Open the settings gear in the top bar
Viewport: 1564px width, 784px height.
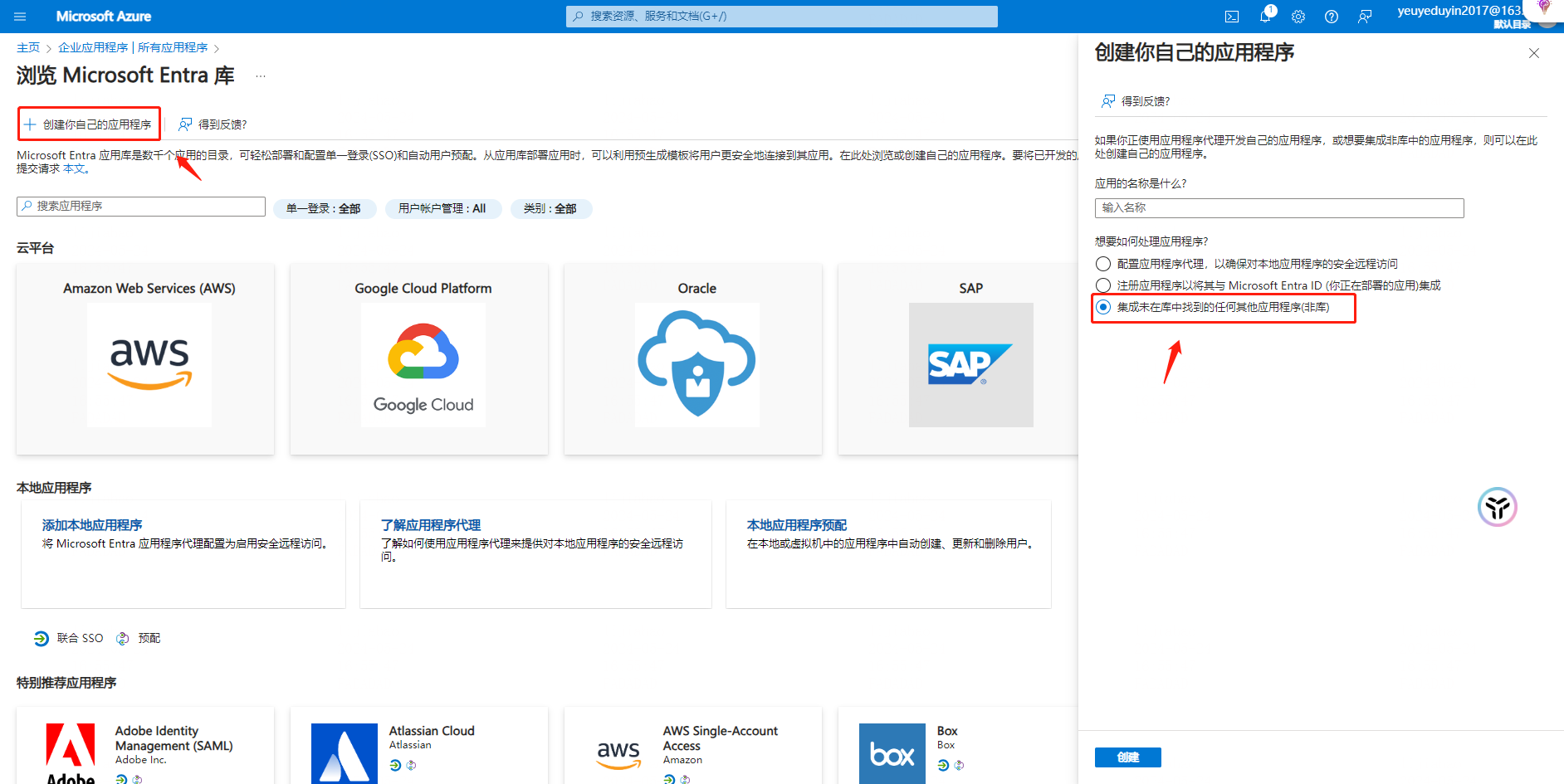point(1298,17)
